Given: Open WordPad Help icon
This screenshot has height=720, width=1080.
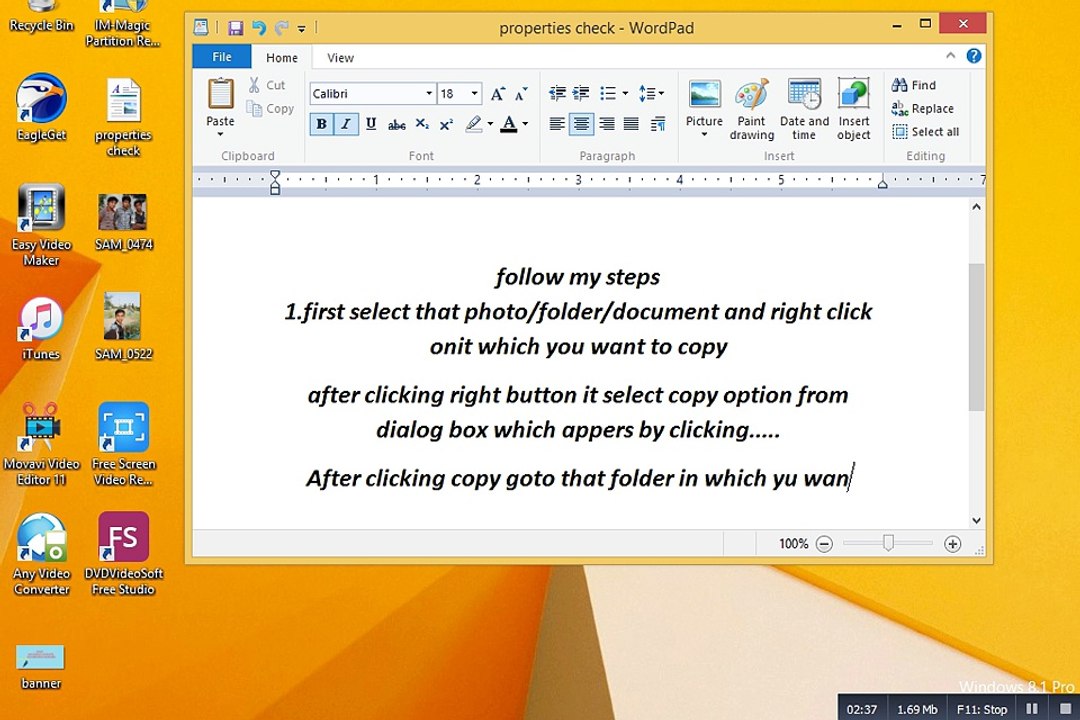Looking at the screenshot, I should pos(973,56).
